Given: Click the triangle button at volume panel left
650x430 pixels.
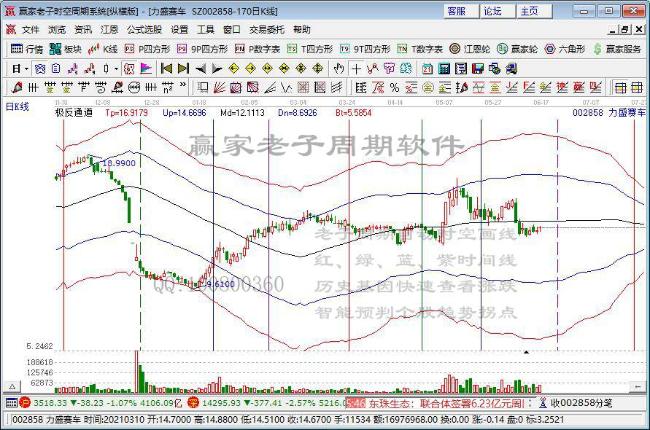Looking at the screenshot, I should (x=12, y=387).
